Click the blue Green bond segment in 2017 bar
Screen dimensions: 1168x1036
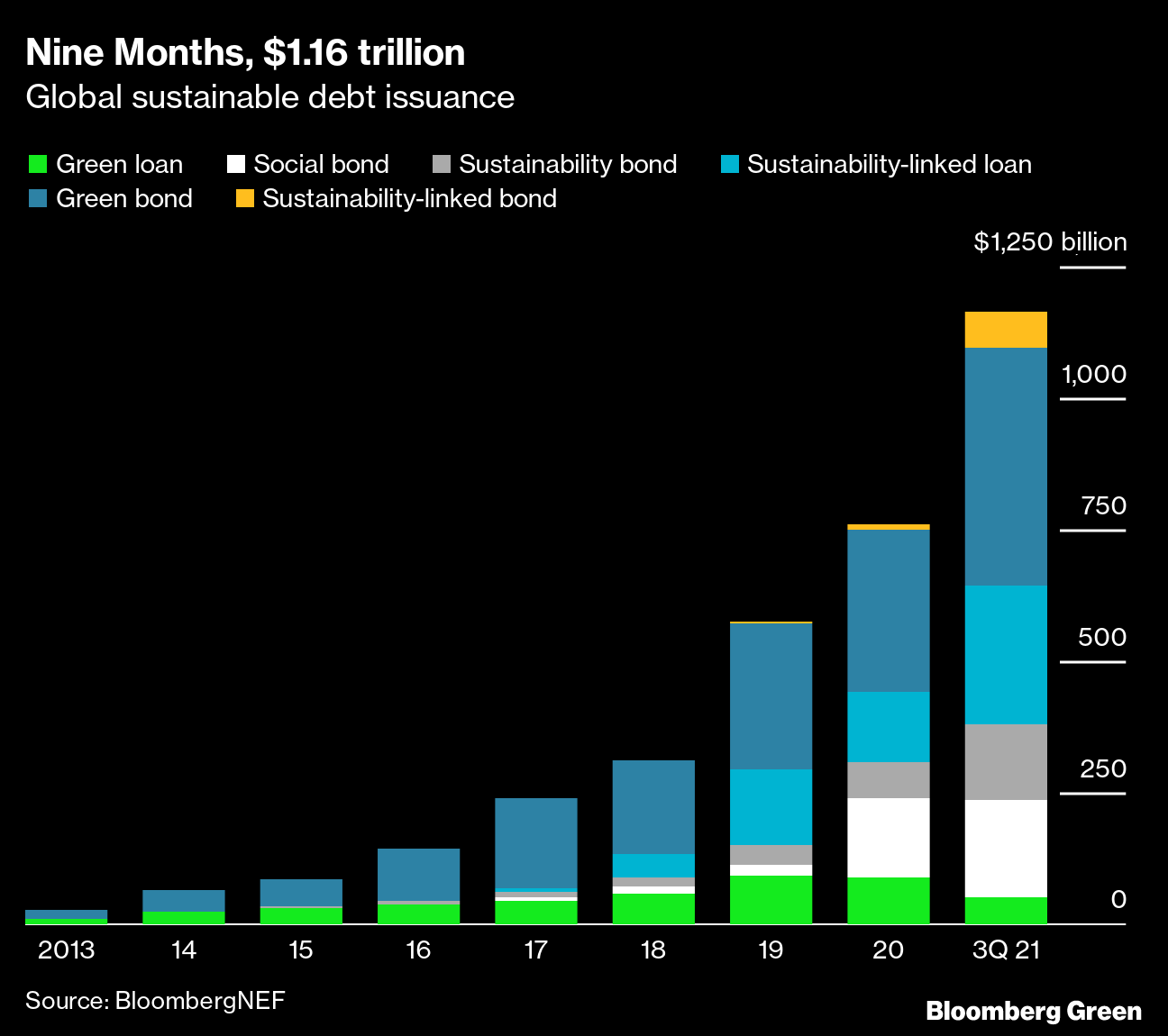pyautogui.click(x=536, y=842)
